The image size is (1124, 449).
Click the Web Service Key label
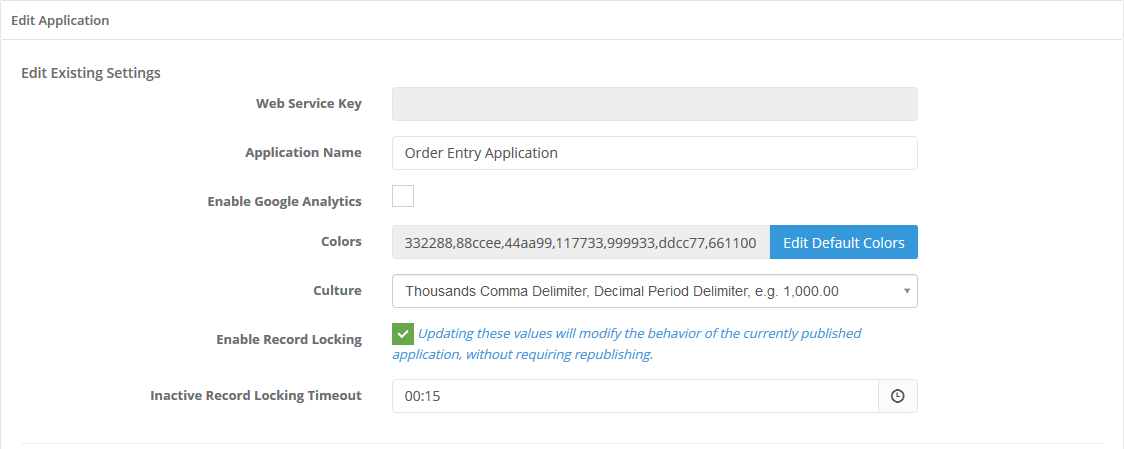[x=309, y=103]
